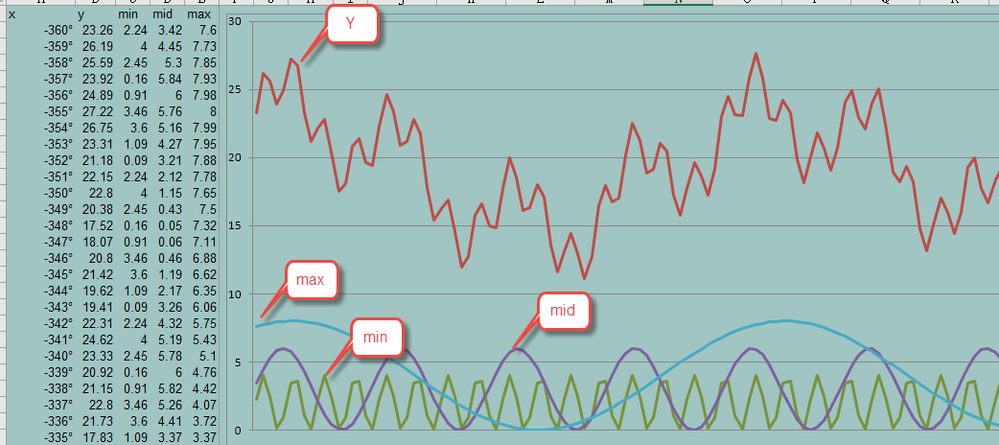Click the y-axis label 0
Screen dimensions: 999x445
[238, 430]
